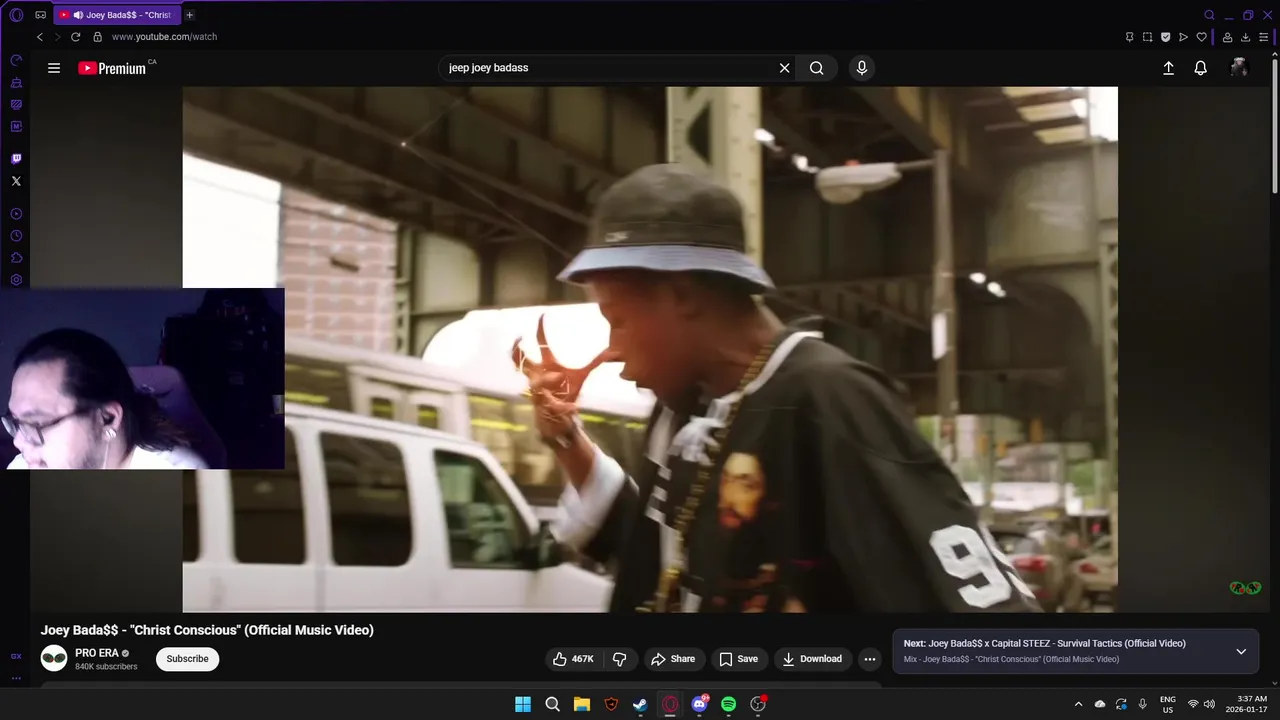This screenshot has width=1280, height=720.
Task: Save video to playlist
Action: tap(739, 659)
